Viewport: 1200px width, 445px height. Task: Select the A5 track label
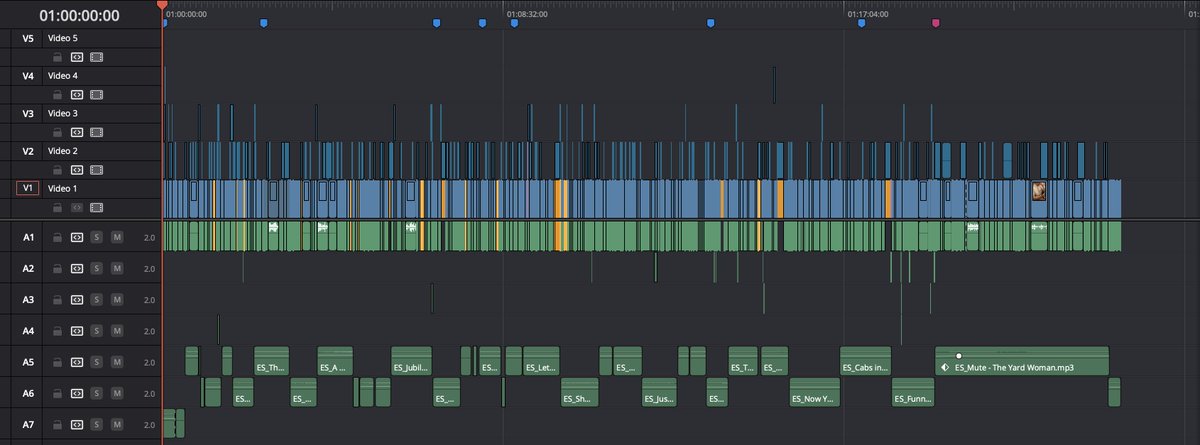click(x=28, y=363)
